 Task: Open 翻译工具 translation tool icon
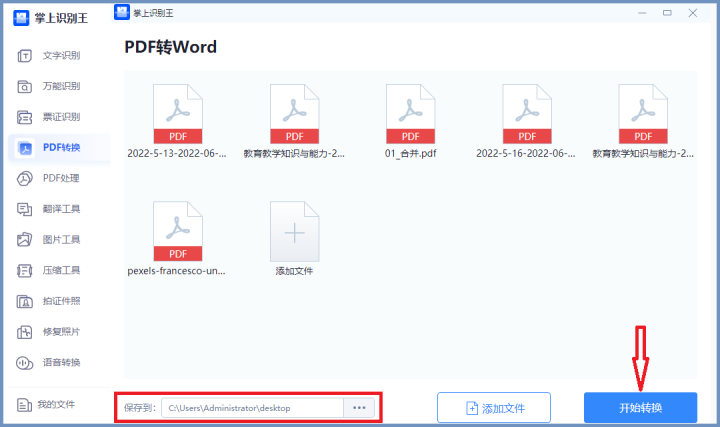(24, 209)
